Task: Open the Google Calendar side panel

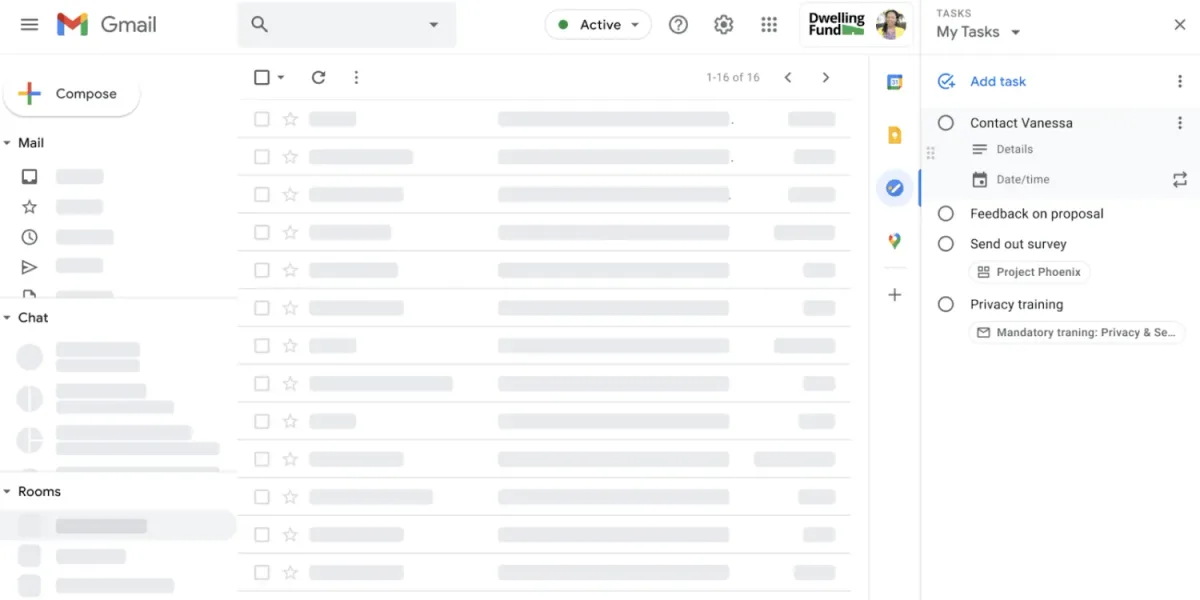Action: [x=894, y=82]
